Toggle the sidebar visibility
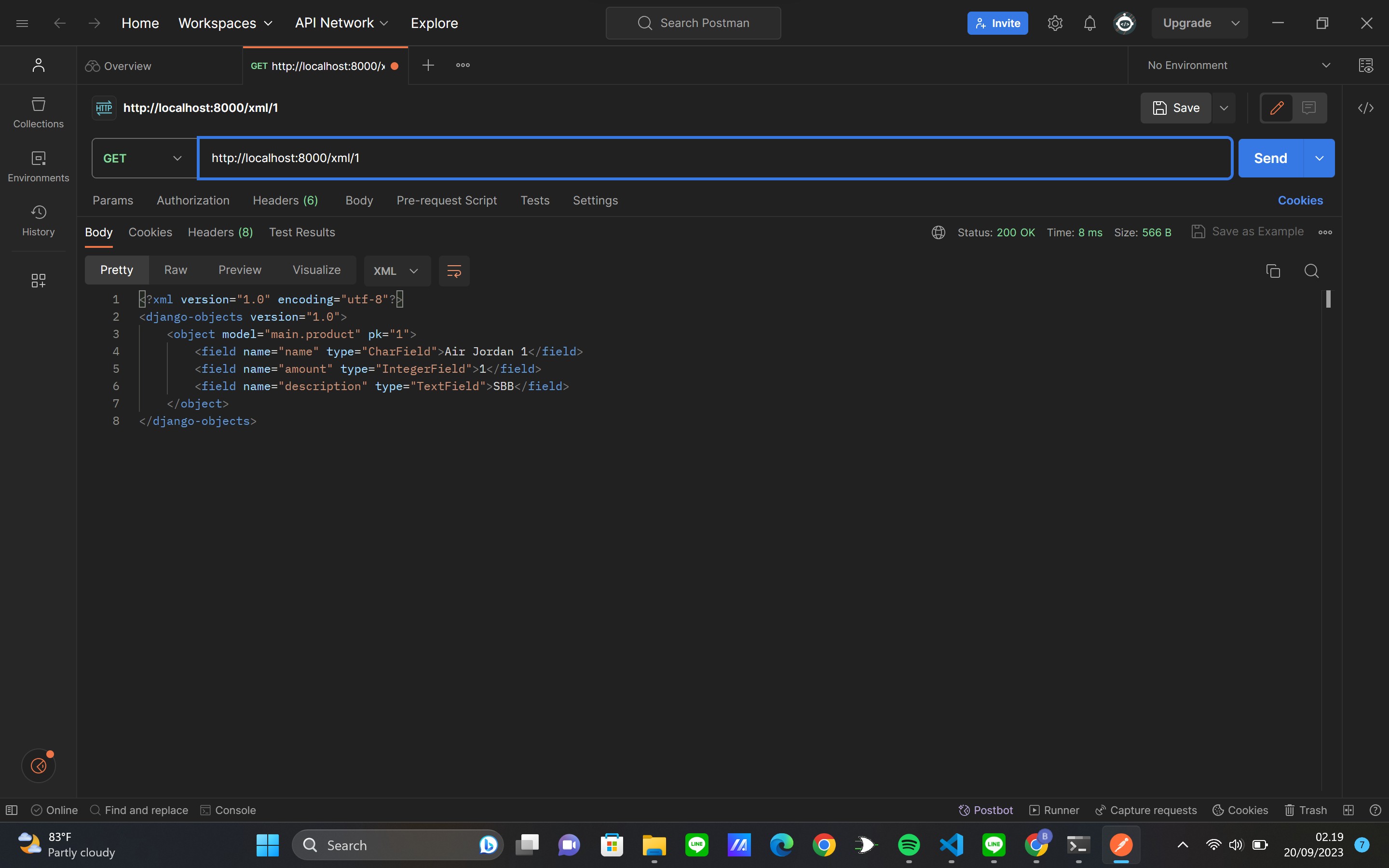This screenshot has height=868, width=1389. [x=12, y=810]
